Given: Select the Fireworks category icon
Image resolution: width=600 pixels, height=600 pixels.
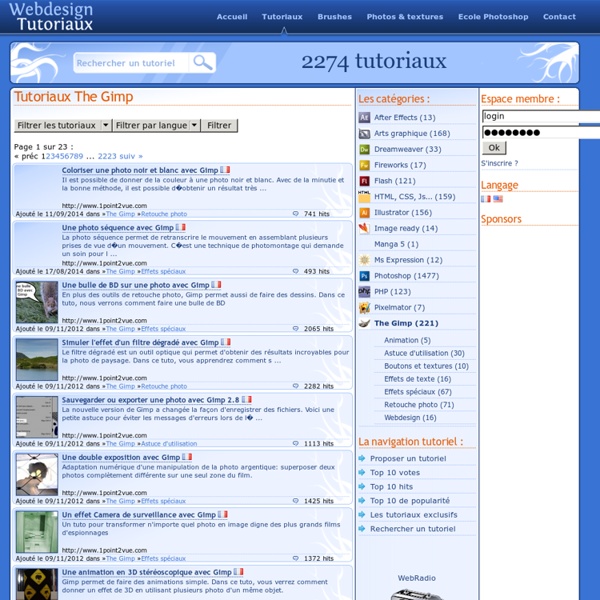Looking at the screenshot, I should click(x=364, y=165).
